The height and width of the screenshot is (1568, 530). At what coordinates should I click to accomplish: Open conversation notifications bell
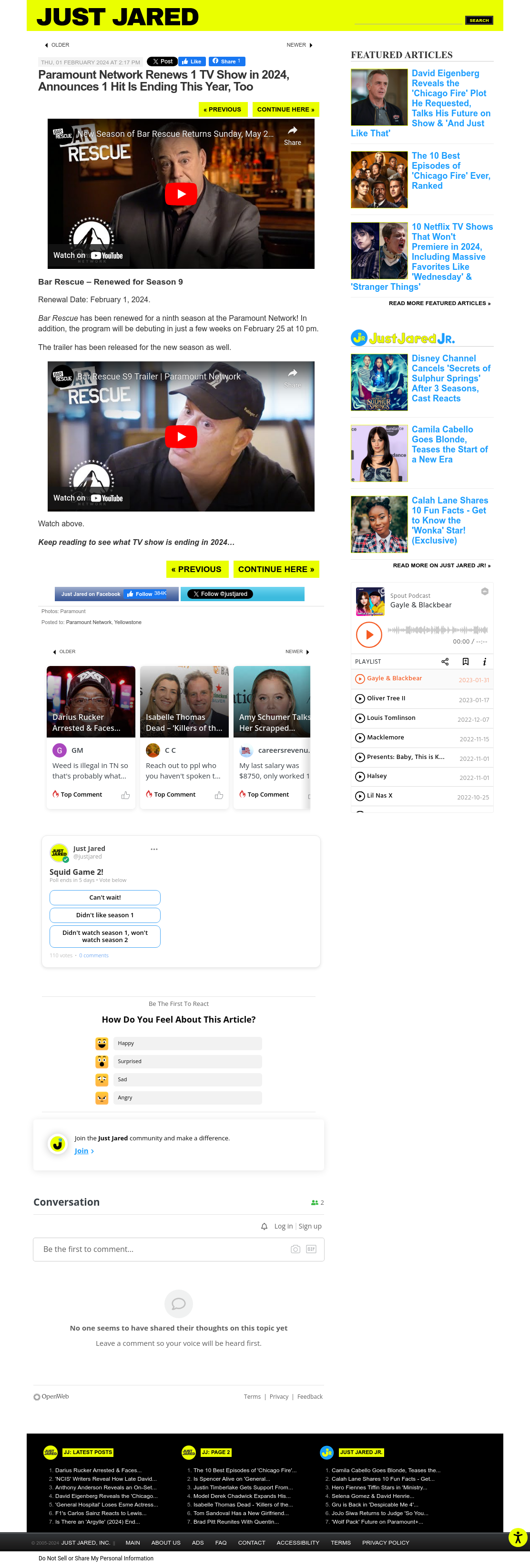point(264,1227)
